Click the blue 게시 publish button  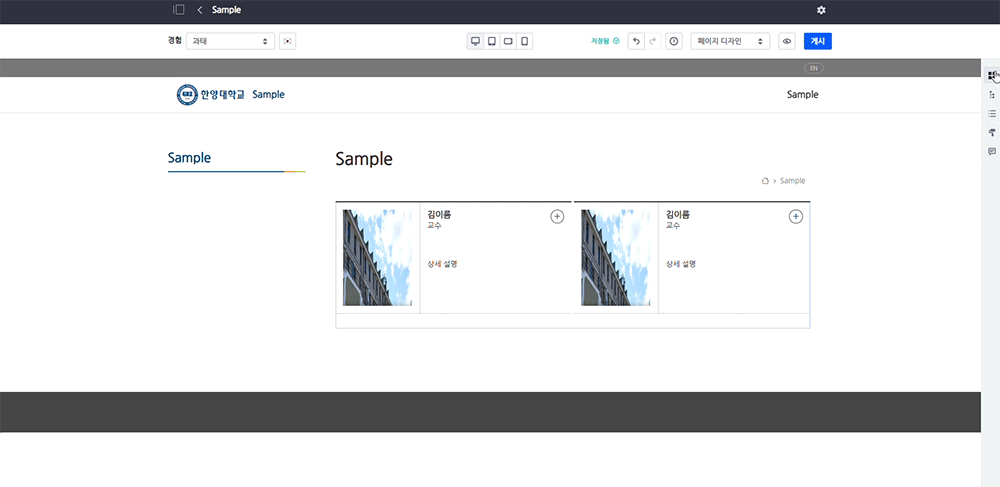coord(817,41)
